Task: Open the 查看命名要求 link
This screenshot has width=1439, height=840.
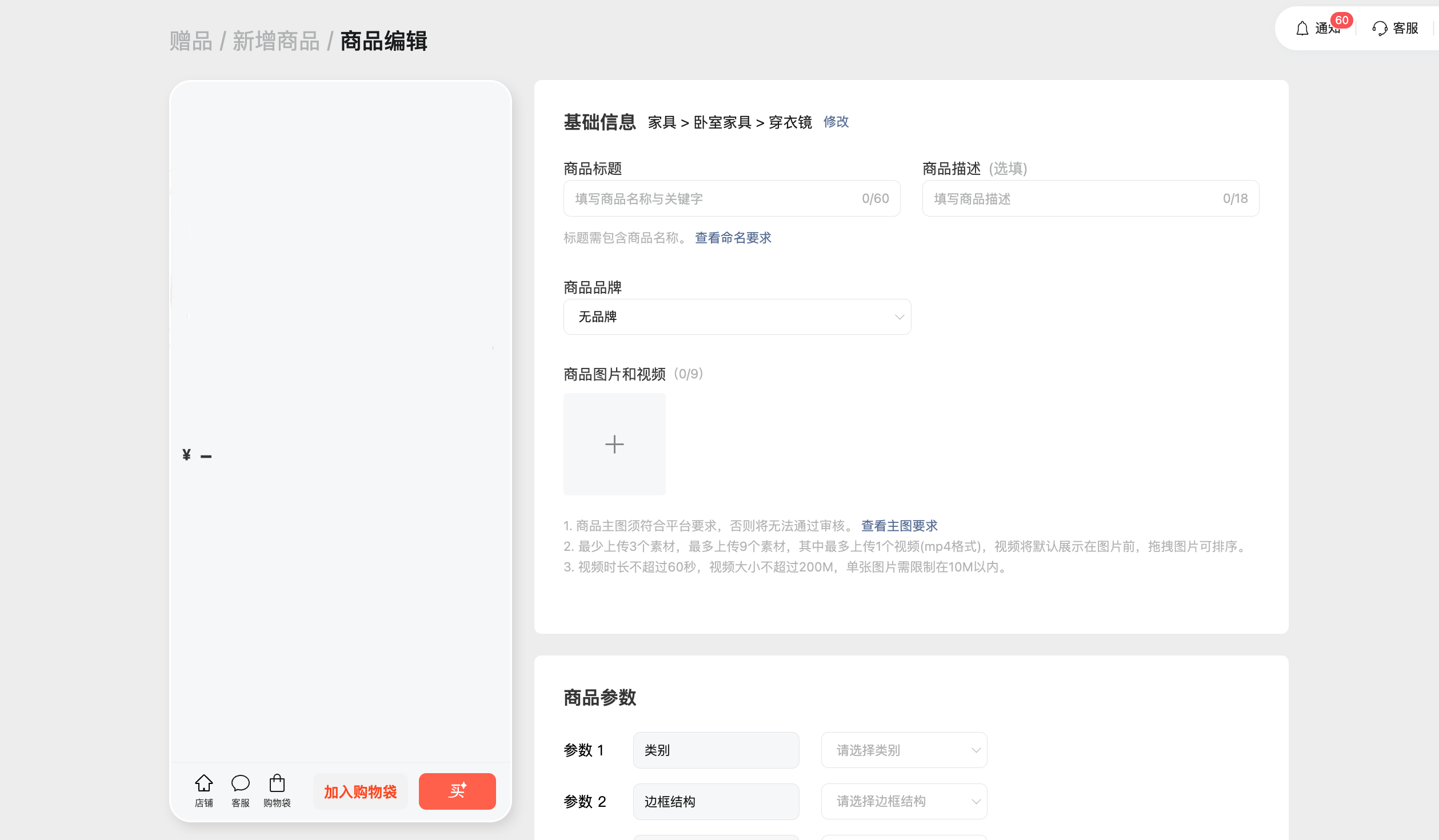Action: click(x=733, y=238)
